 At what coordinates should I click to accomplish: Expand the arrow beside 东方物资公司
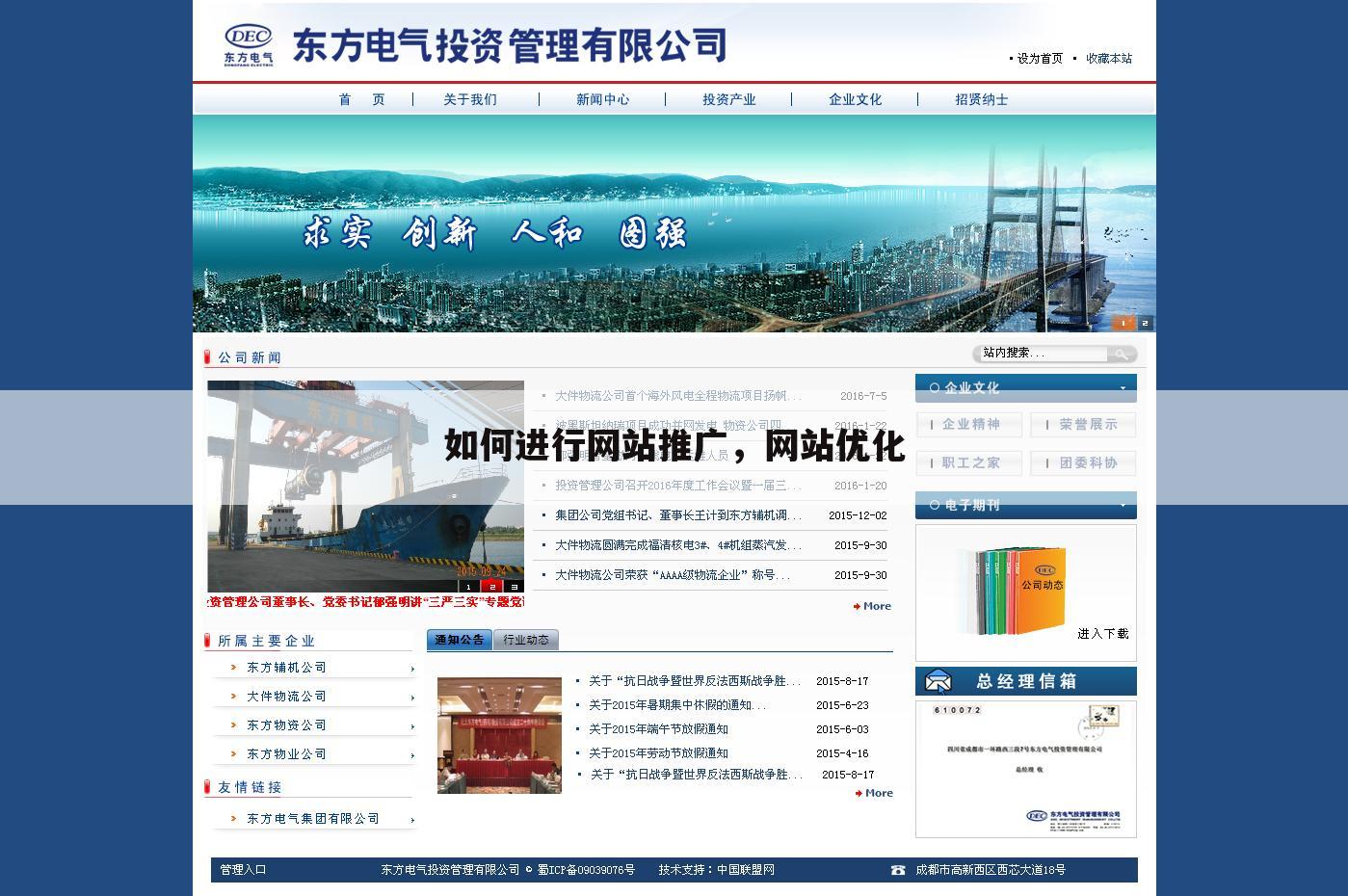point(412,726)
